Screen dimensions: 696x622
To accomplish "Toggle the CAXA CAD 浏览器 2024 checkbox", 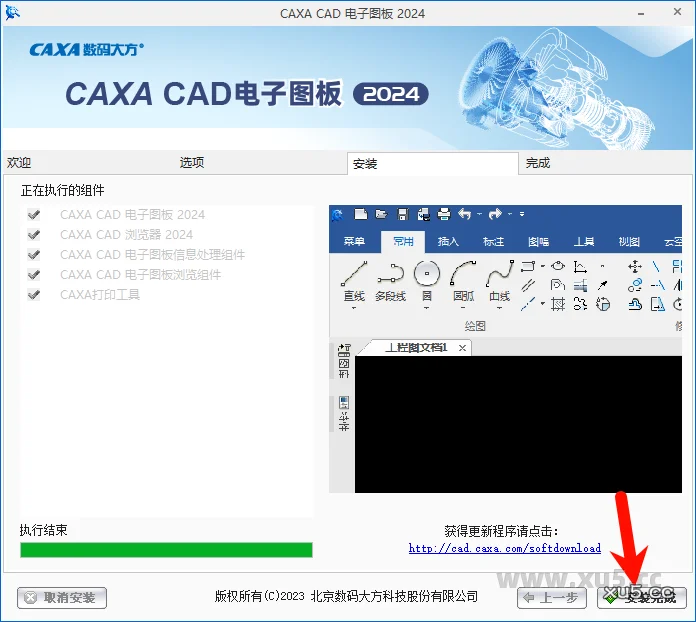I will [34, 235].
